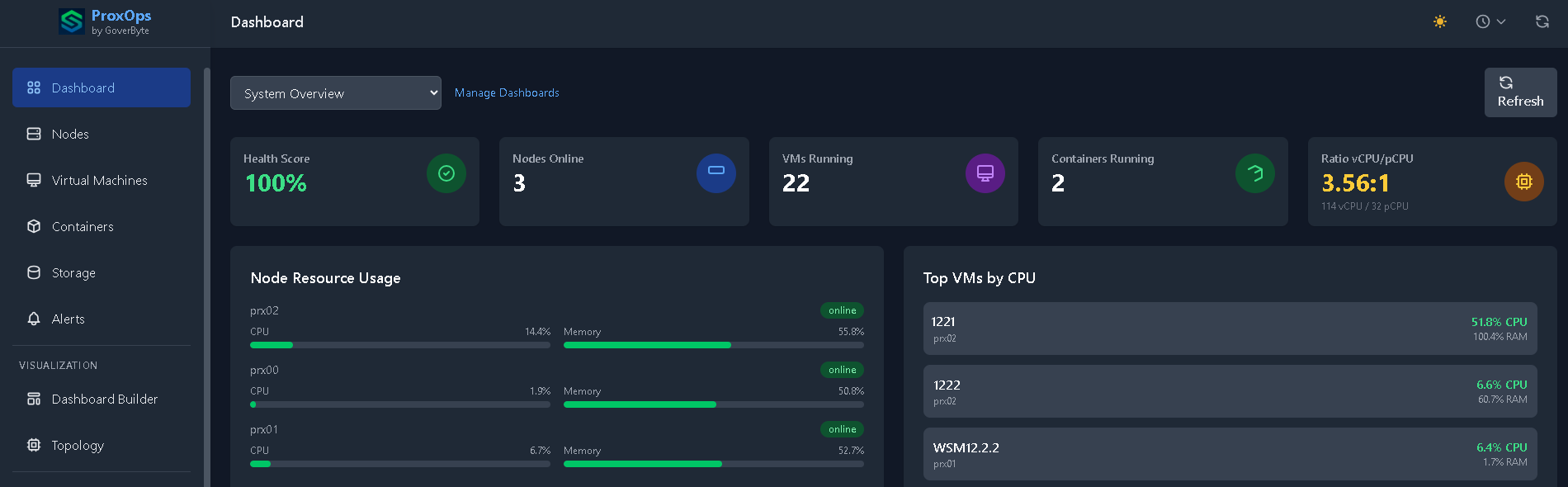Click the Dashboard Builder layout icon
1568x487 pixels.
coord(34,399)
